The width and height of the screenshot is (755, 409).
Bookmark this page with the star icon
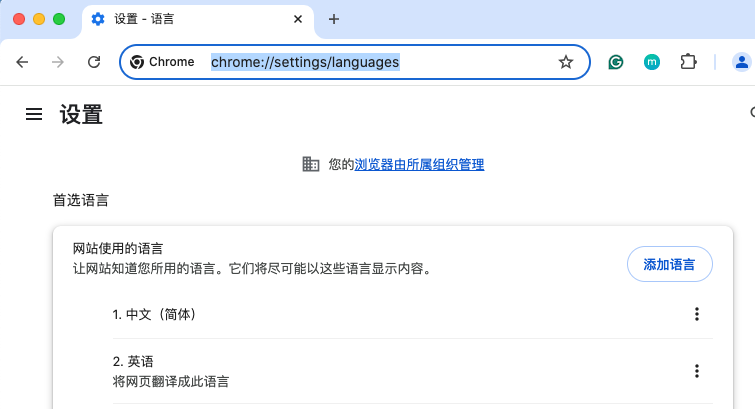click(x=566, y=62)
